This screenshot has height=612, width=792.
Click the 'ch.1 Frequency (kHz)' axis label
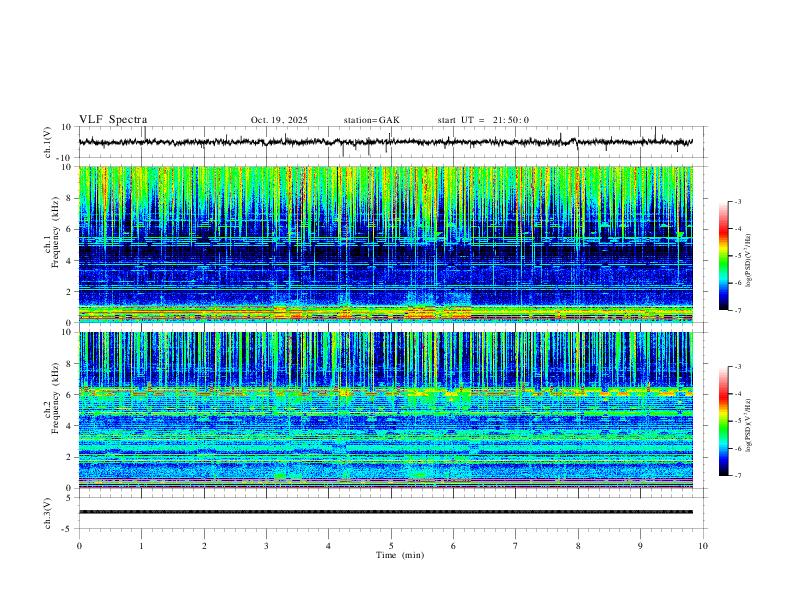[x=51, y=233]
